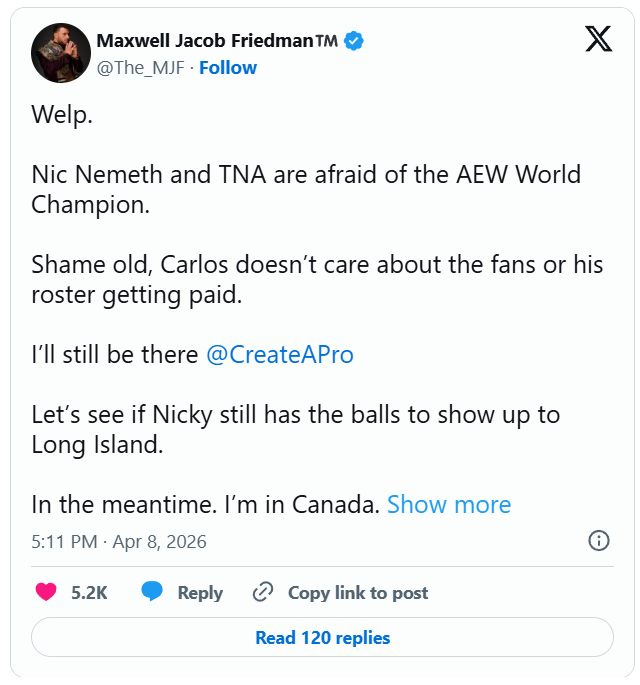This screenshot has height=685, width=640.
Task: Open Maxwell Jacob Friedman's profile picture
Action: pyautogui.click(x=61, y=53)
